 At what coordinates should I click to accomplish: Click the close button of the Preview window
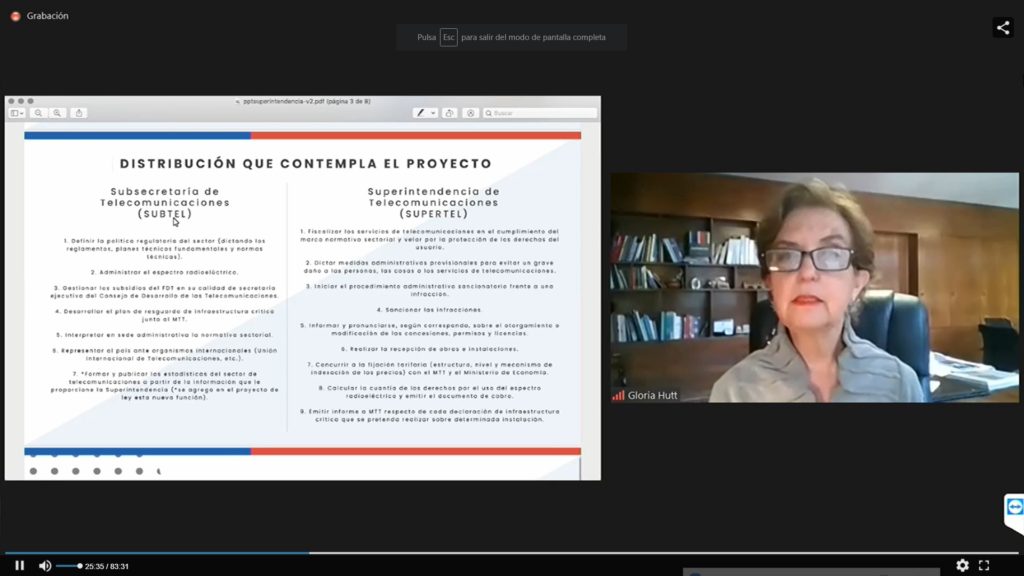coord(11,101)
